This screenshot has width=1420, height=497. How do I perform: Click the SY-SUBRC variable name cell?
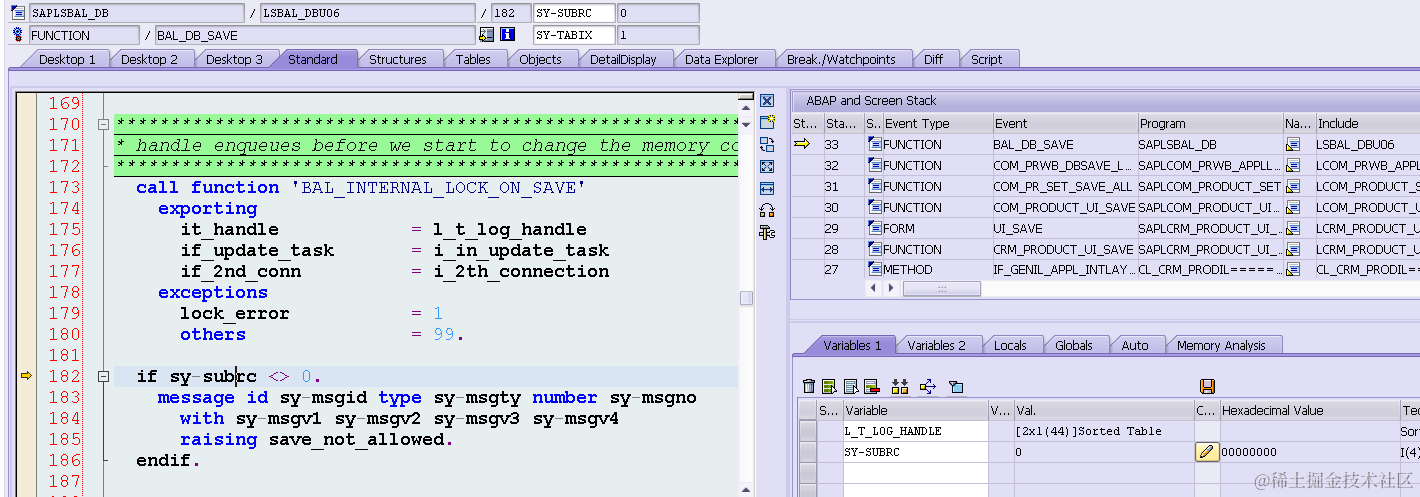tap(914, 452)
